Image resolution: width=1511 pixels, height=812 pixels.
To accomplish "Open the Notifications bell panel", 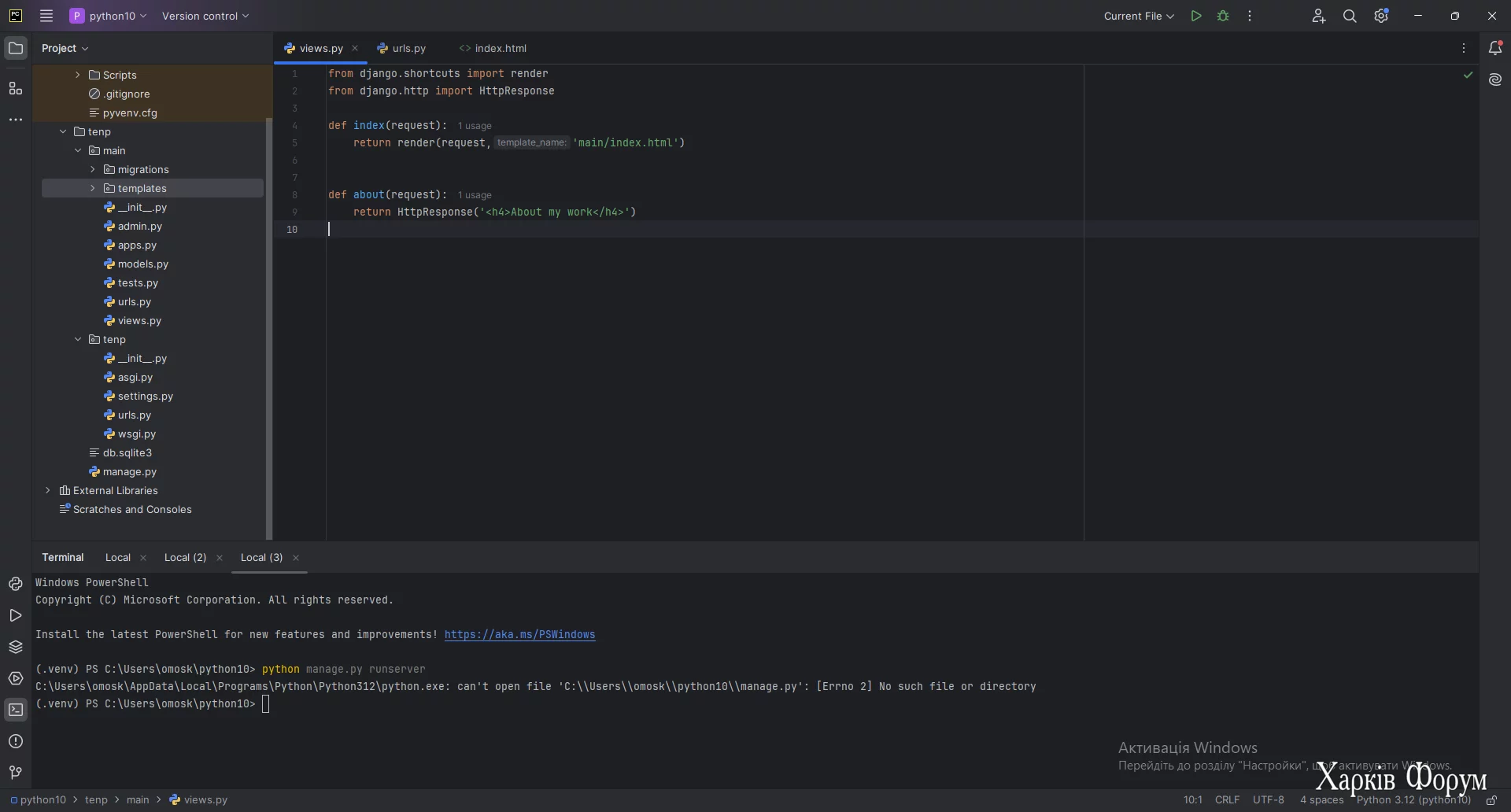I will [x=1495, y=48].
